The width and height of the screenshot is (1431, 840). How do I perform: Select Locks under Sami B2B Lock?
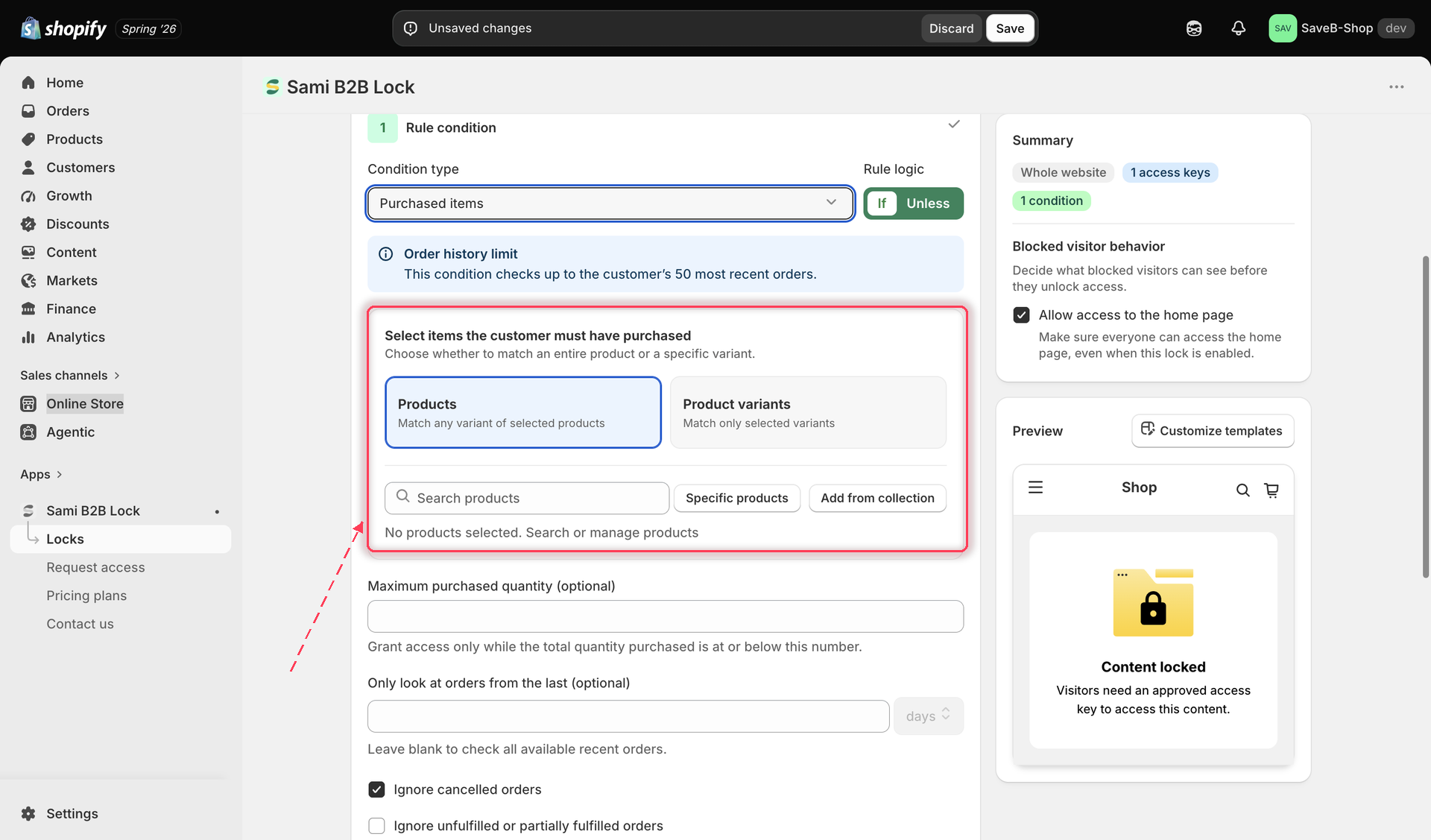point(121,539)
